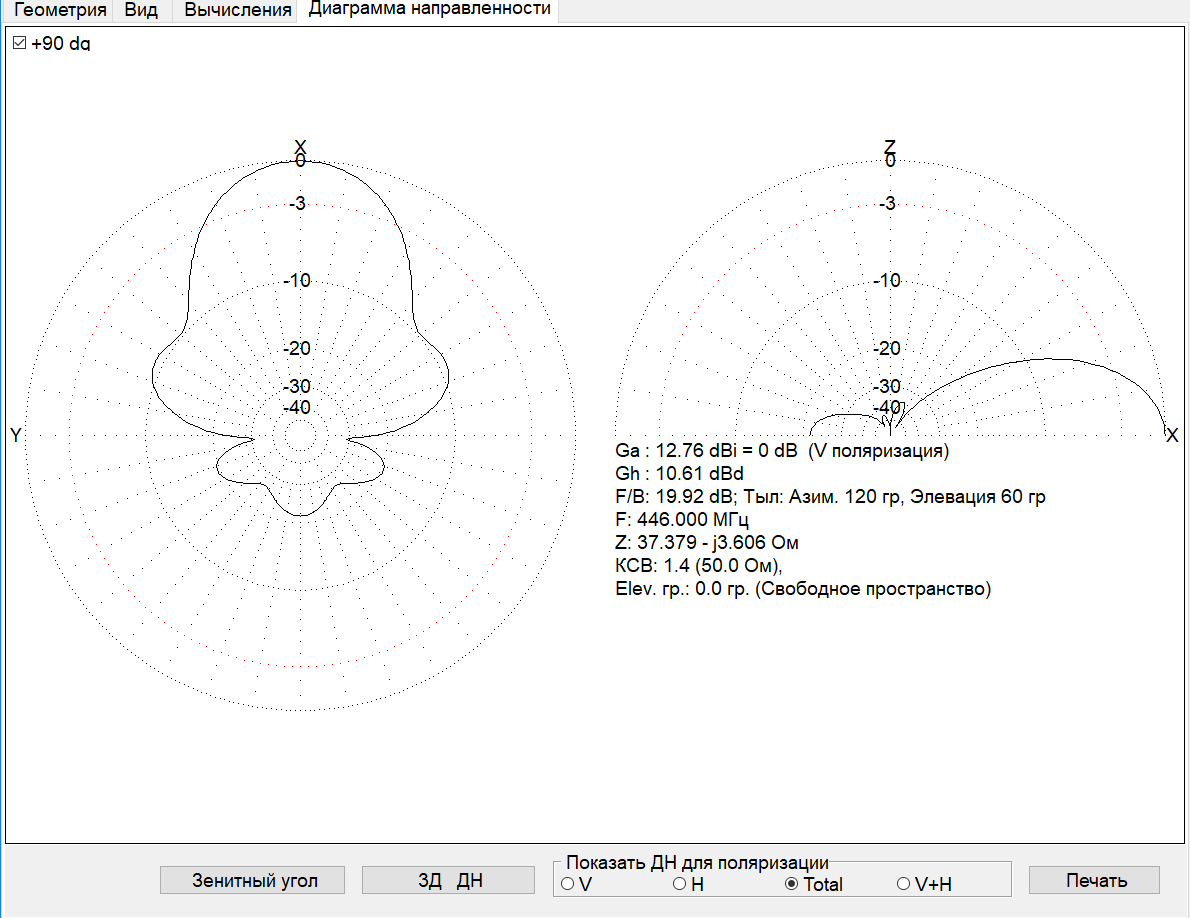This screenshot has width=1190, height=918.
Task: Choose the H polarization radio button
Action: pos(679,884)
